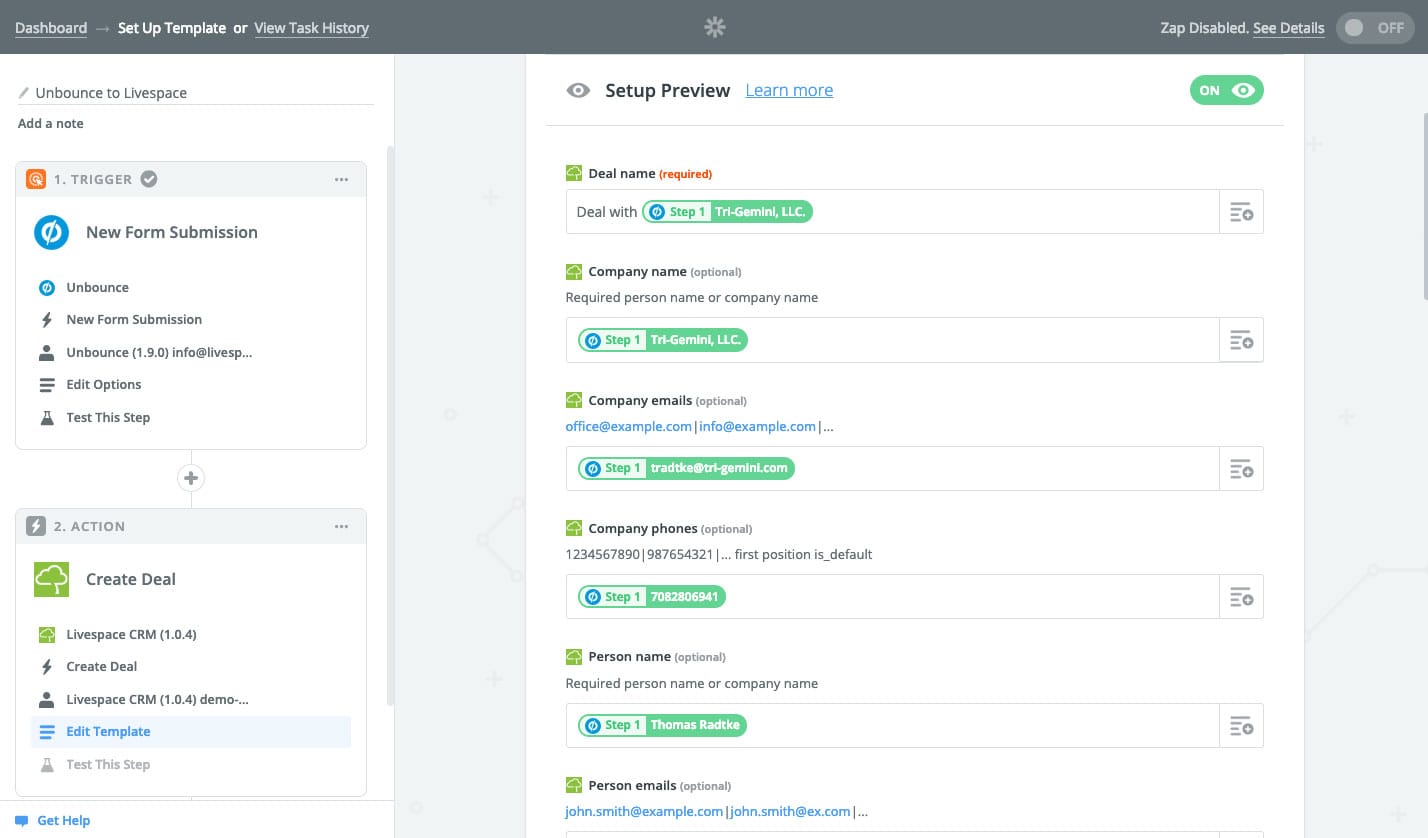
Task: Click the Person name input field
Action: (892, 725)
